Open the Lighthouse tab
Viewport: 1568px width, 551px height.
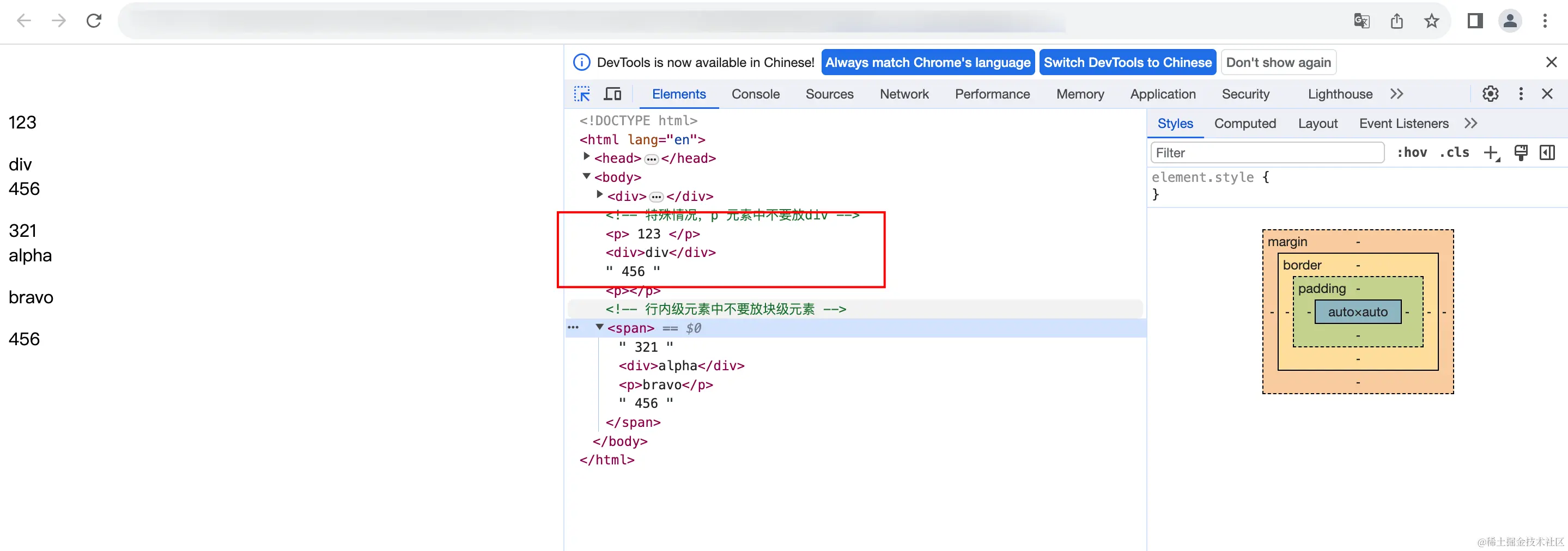1340,94
